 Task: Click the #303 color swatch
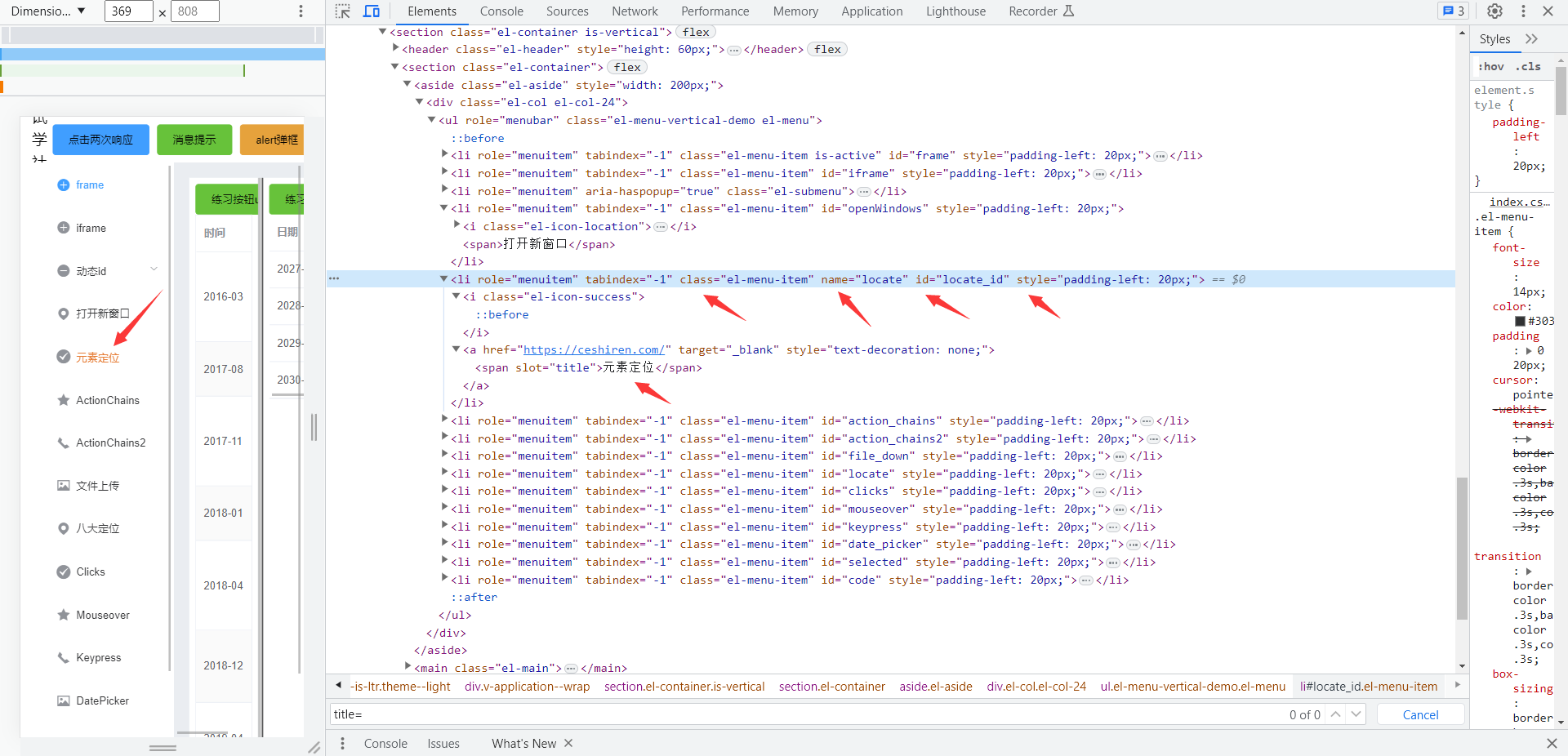pyautogui.click(x=1520, y=321)
